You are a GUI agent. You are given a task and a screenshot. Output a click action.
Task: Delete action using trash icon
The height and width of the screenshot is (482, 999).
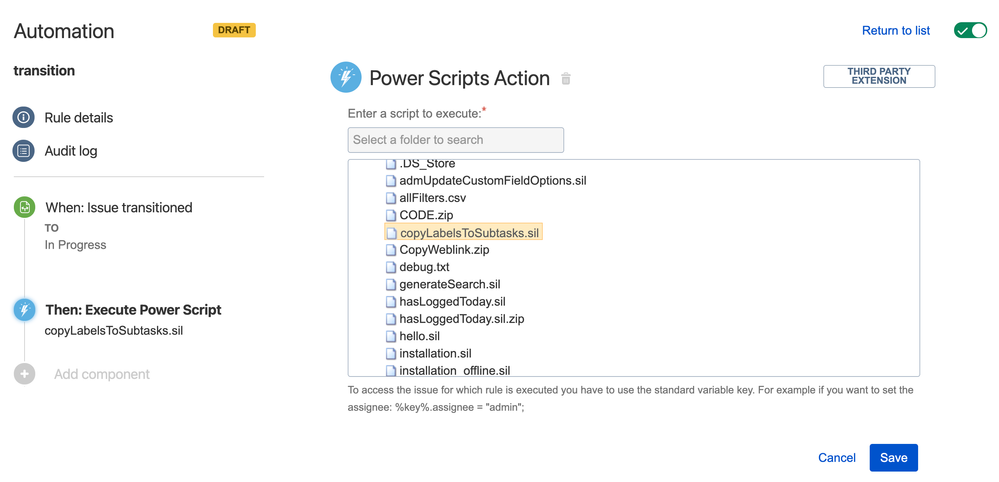566,79
